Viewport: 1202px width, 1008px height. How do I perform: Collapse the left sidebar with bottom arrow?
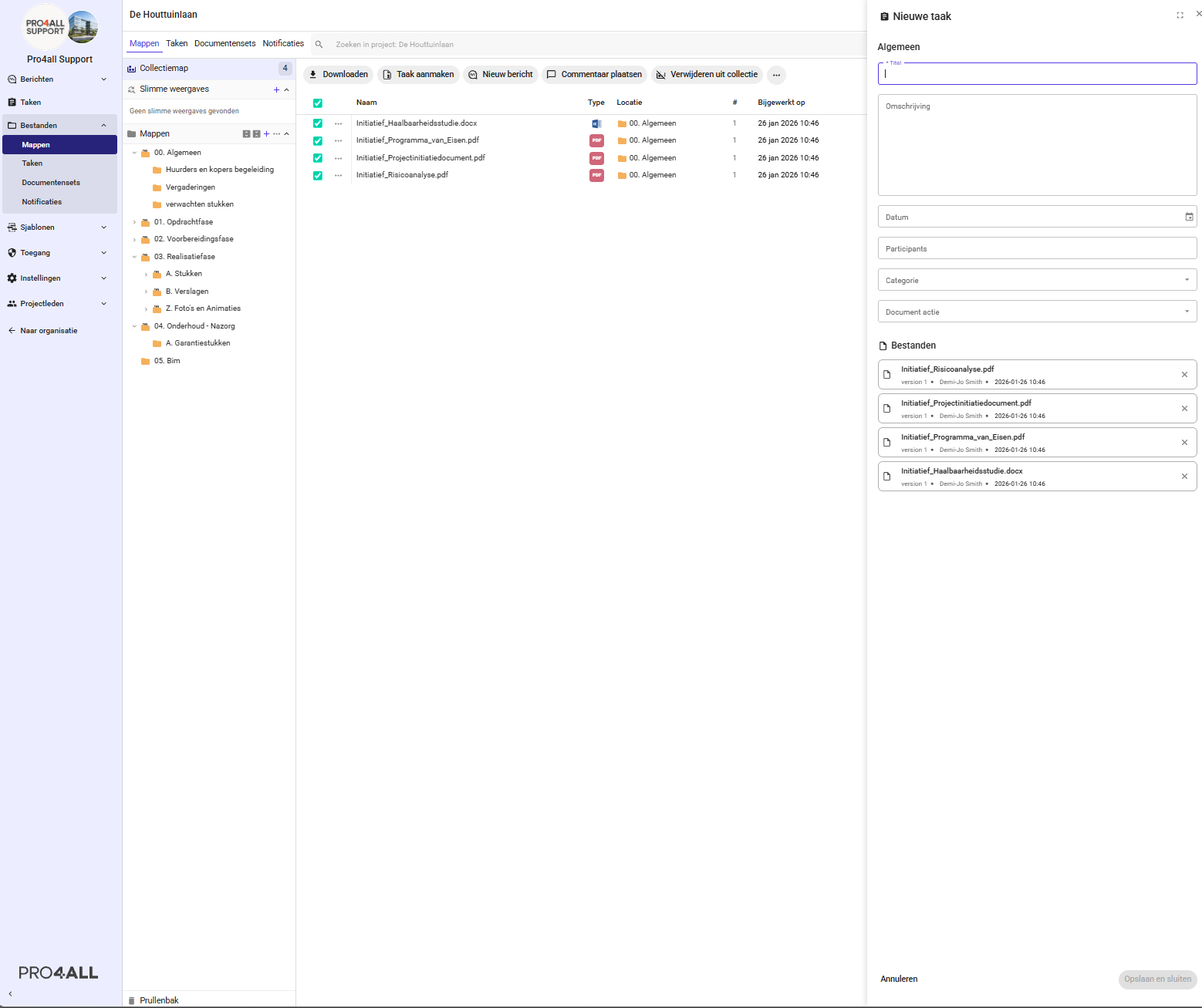(x=10, y=994)
